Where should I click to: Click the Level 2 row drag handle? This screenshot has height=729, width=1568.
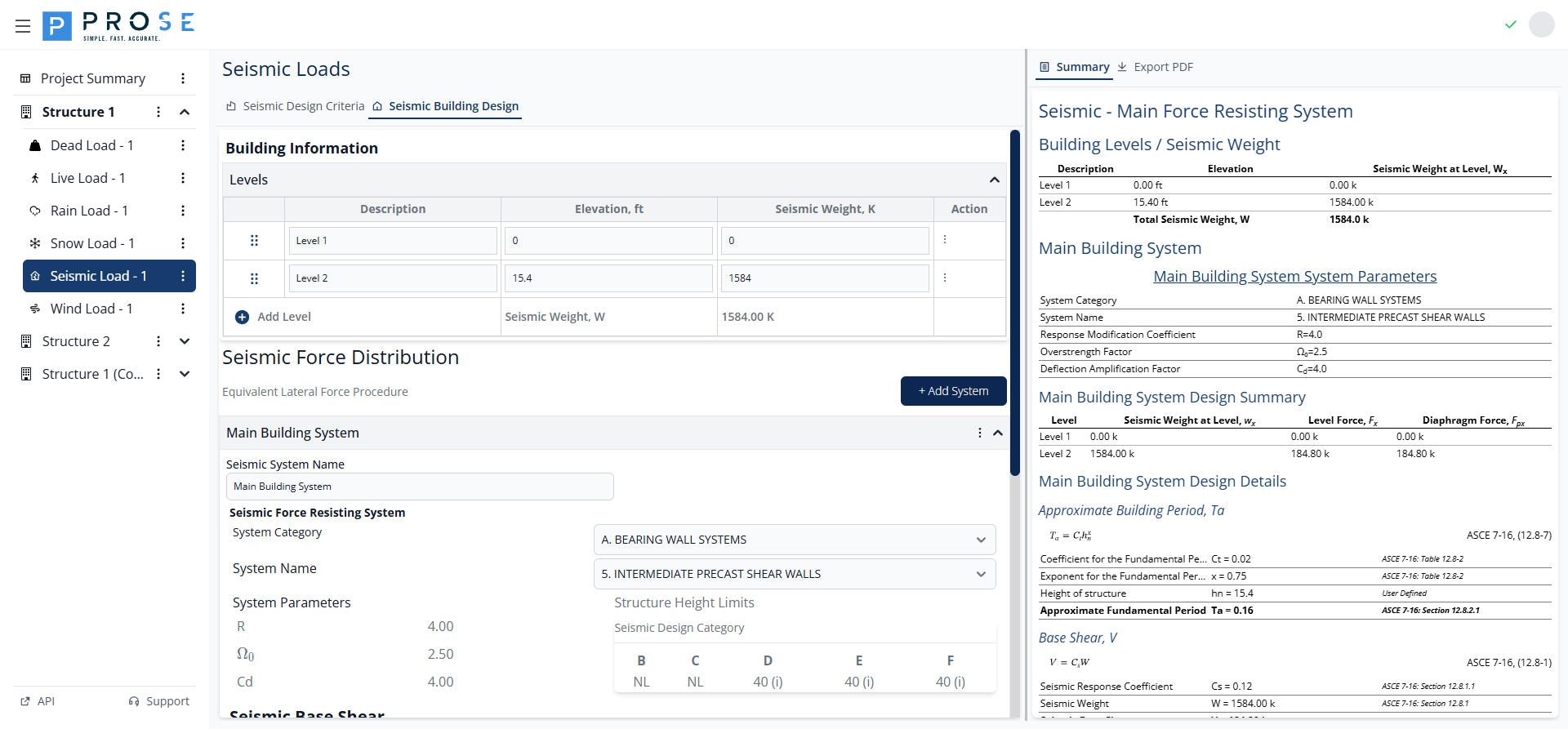click(x=254, y=278)
